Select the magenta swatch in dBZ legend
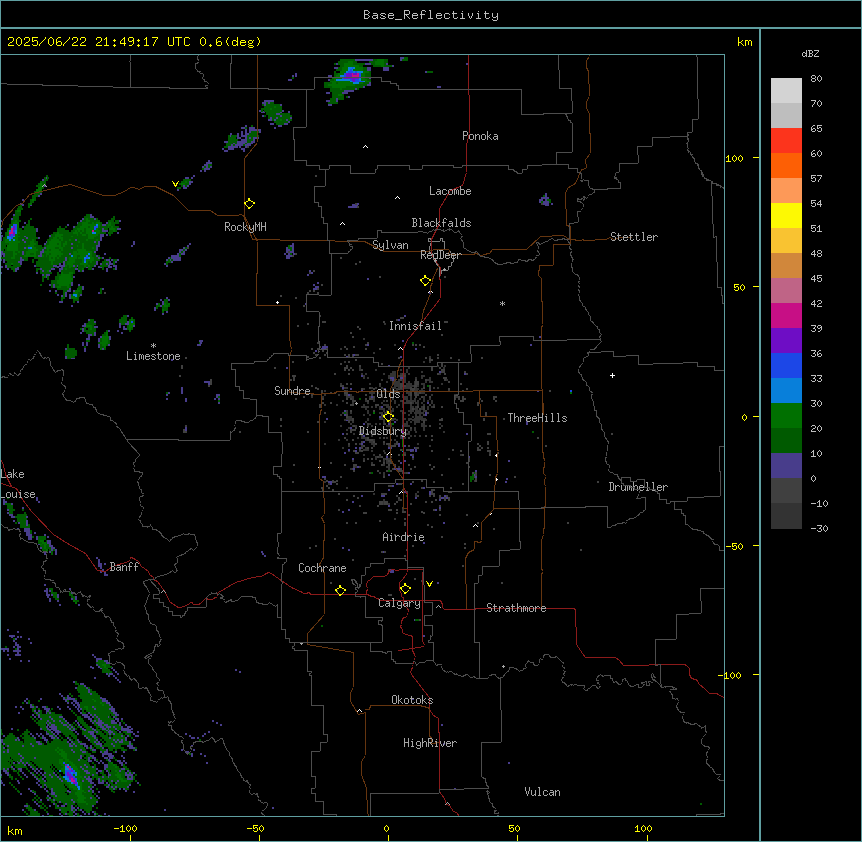The image size is (862, 842). 786,315
